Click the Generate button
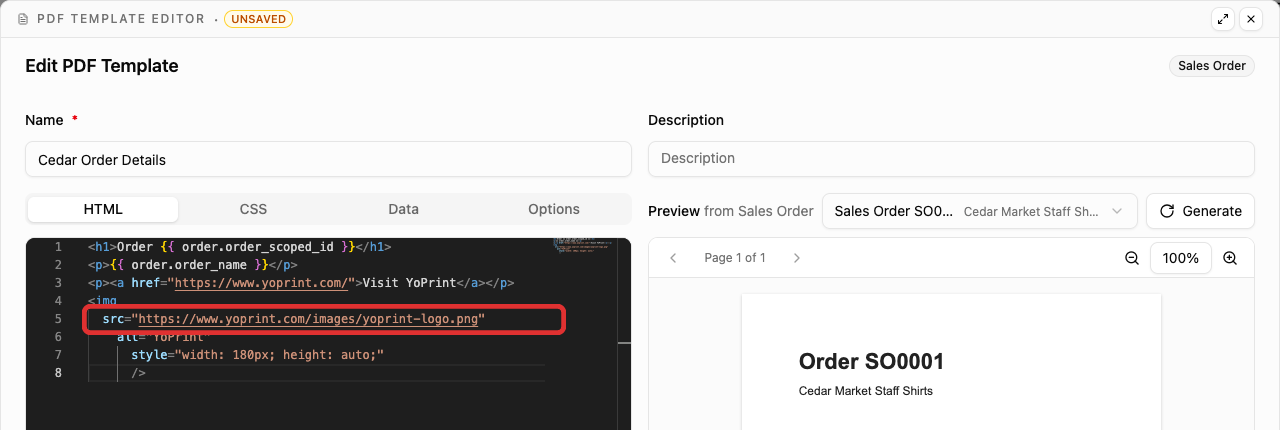The width and height of the screenshot is (1280, 430). point(1200,211)
